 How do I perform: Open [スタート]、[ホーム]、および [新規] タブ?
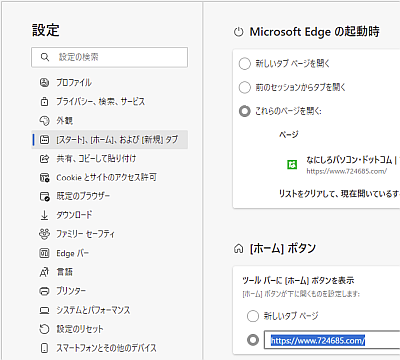tap(110, 139)
